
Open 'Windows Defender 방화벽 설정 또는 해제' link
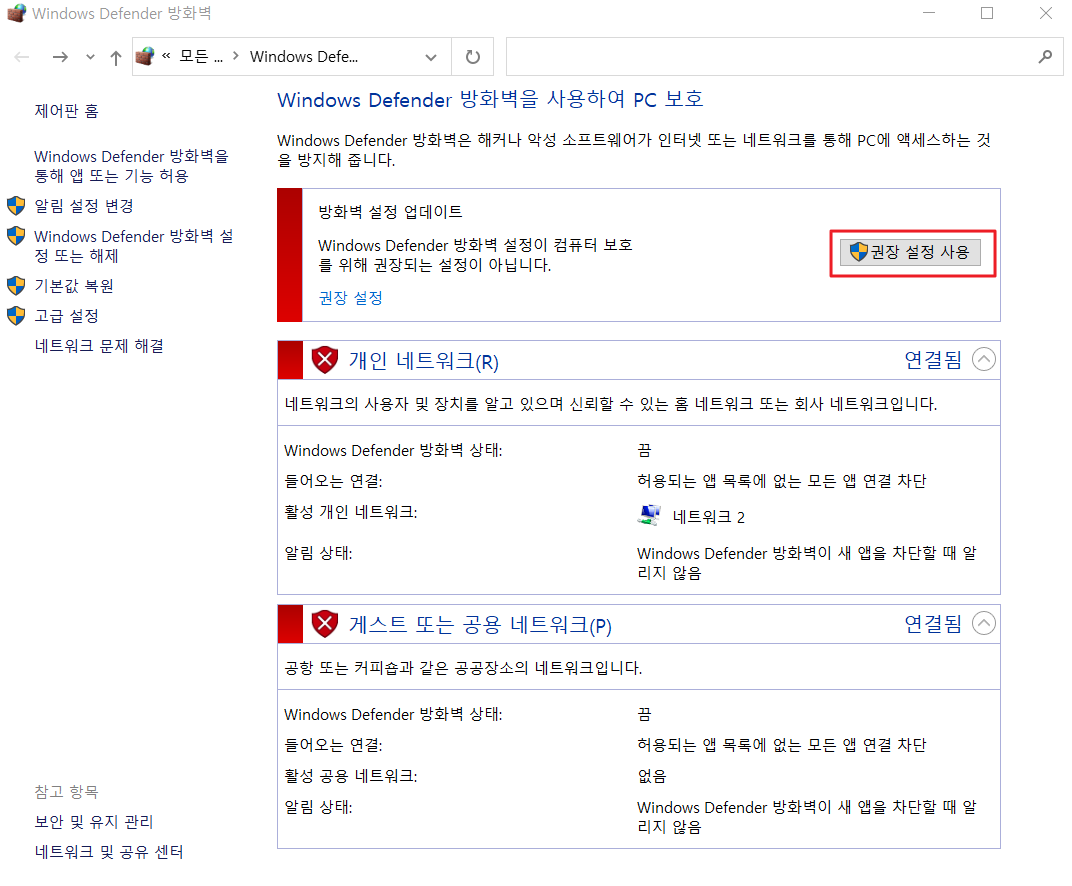[x=134, y=246]
